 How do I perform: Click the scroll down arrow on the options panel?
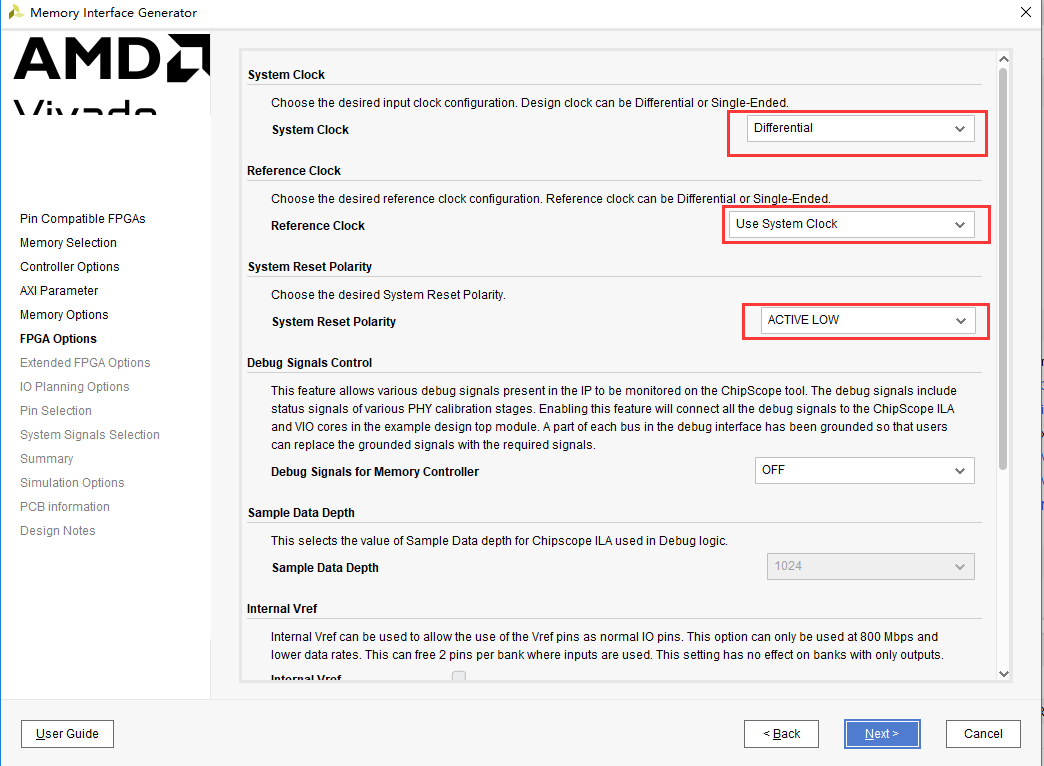point(1004,674)
